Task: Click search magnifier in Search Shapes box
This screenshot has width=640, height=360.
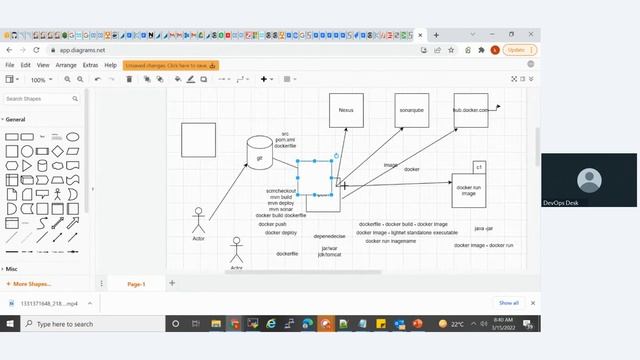Action: [75, 99]
